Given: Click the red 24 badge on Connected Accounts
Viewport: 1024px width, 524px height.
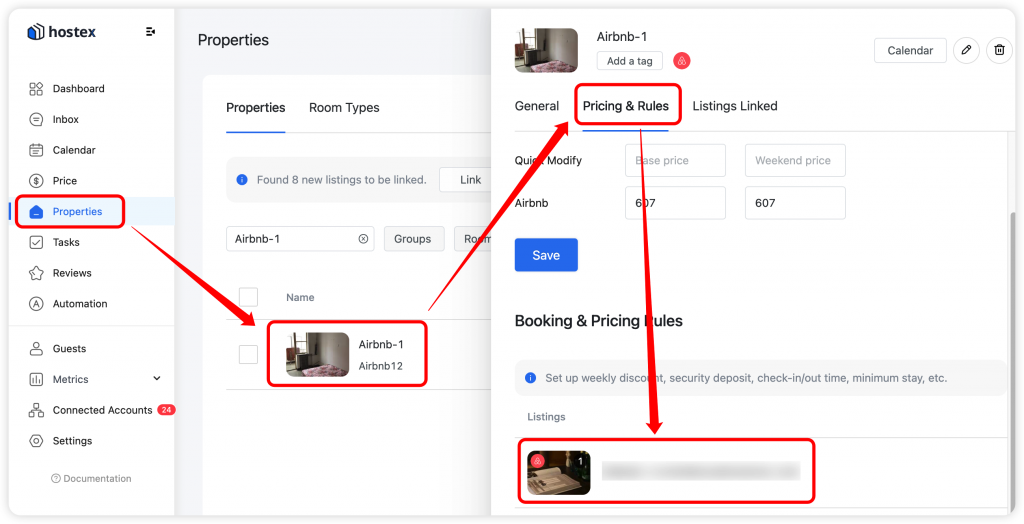Looking at the screenshot, I should [167, 410].
